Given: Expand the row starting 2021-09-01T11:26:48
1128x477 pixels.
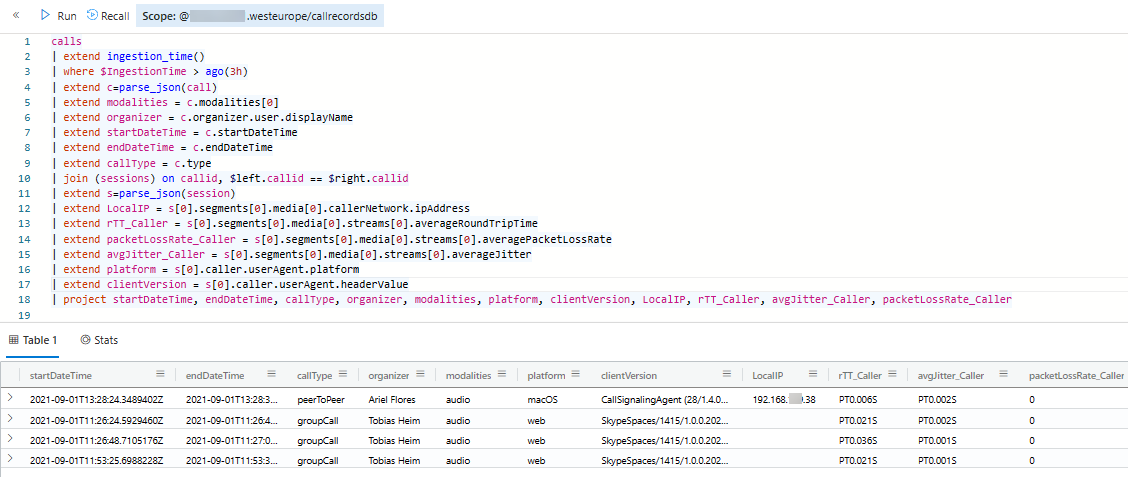Looking at the screenshot, I should (x=10, y=439).
